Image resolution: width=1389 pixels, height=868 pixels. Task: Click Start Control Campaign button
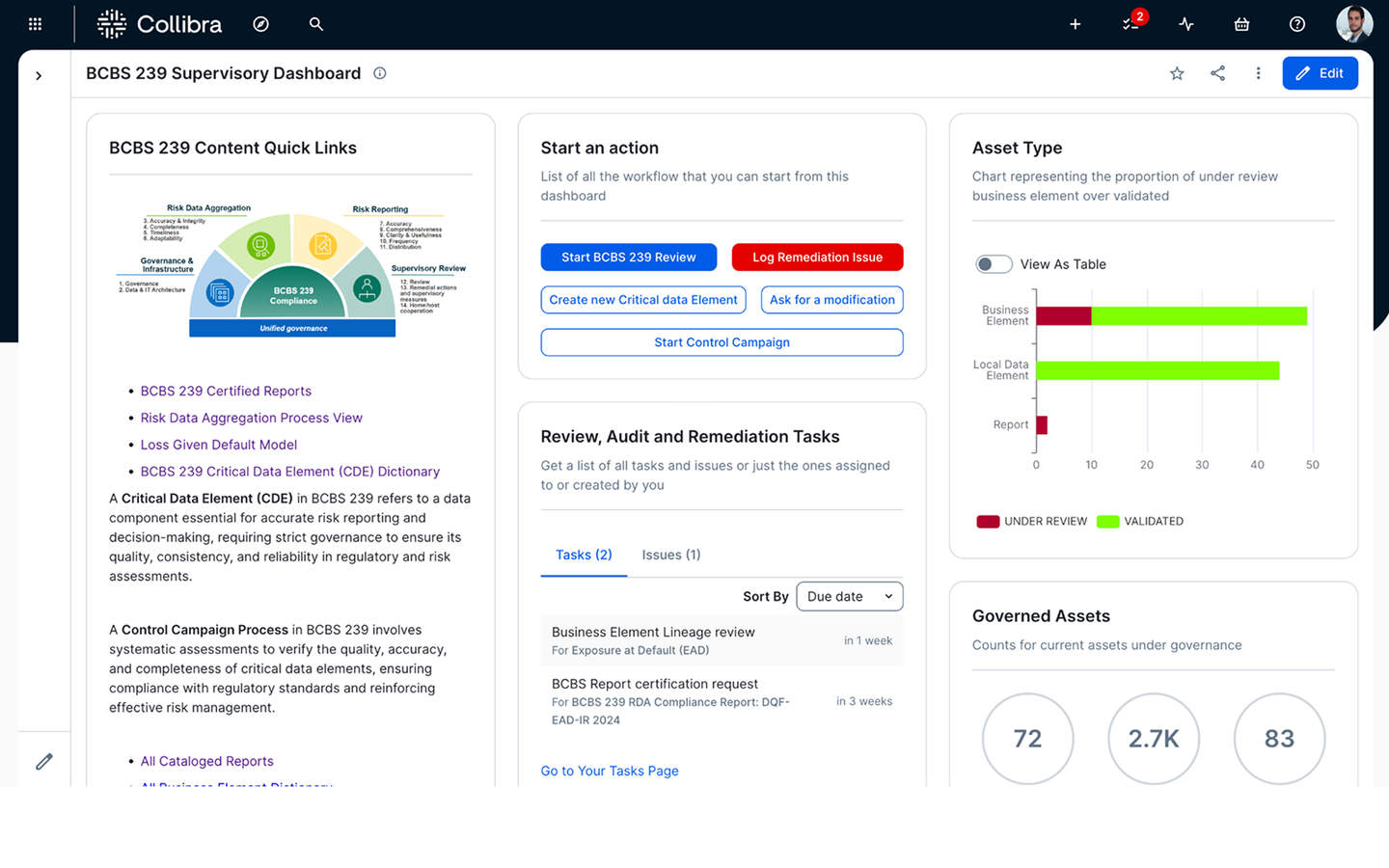722,342
